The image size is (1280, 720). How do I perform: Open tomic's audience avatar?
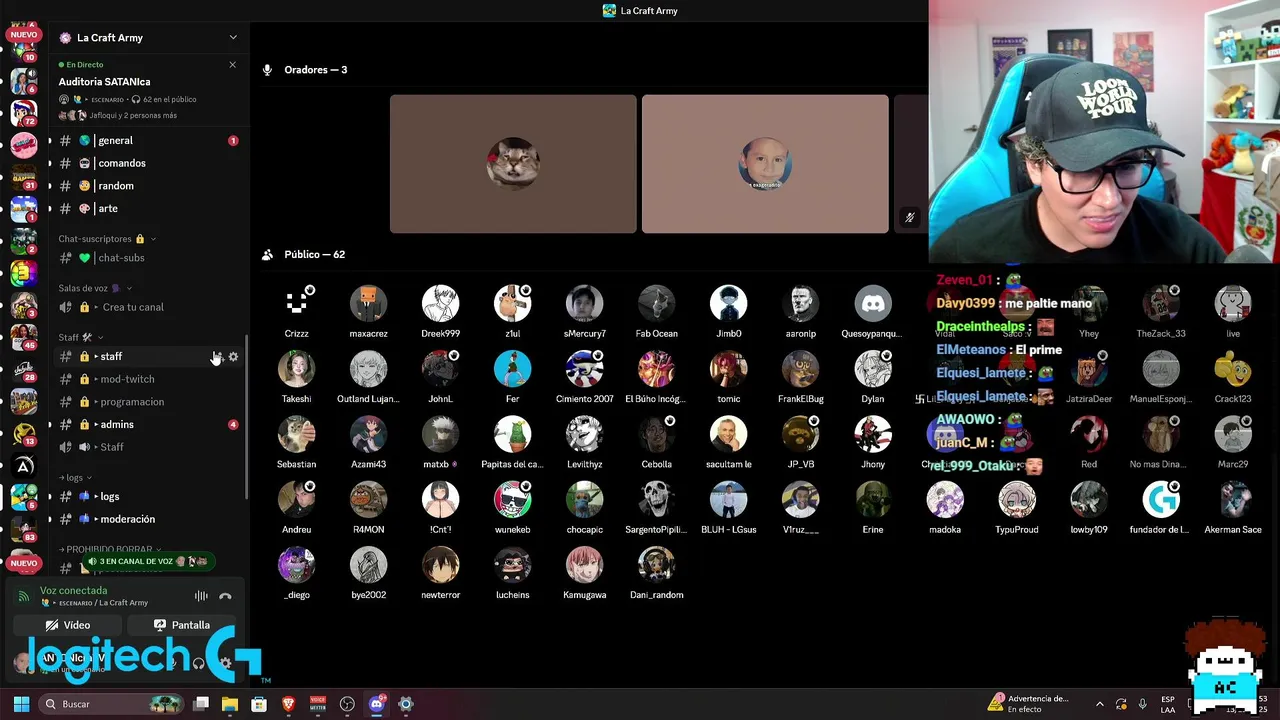pos(728,369)
